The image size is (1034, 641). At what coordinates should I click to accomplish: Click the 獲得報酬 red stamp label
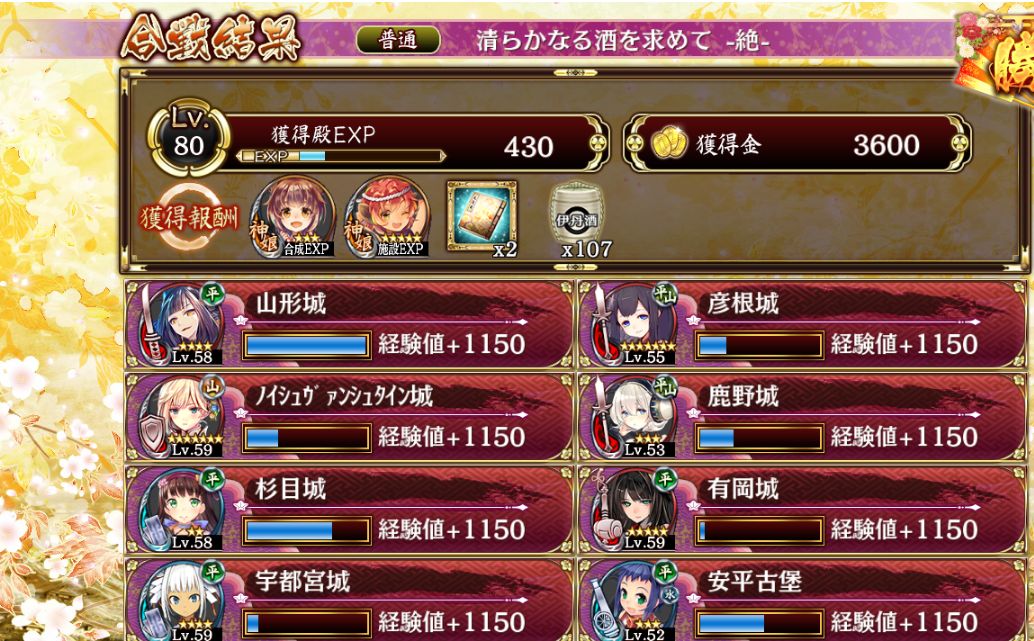tap(189, 218)
